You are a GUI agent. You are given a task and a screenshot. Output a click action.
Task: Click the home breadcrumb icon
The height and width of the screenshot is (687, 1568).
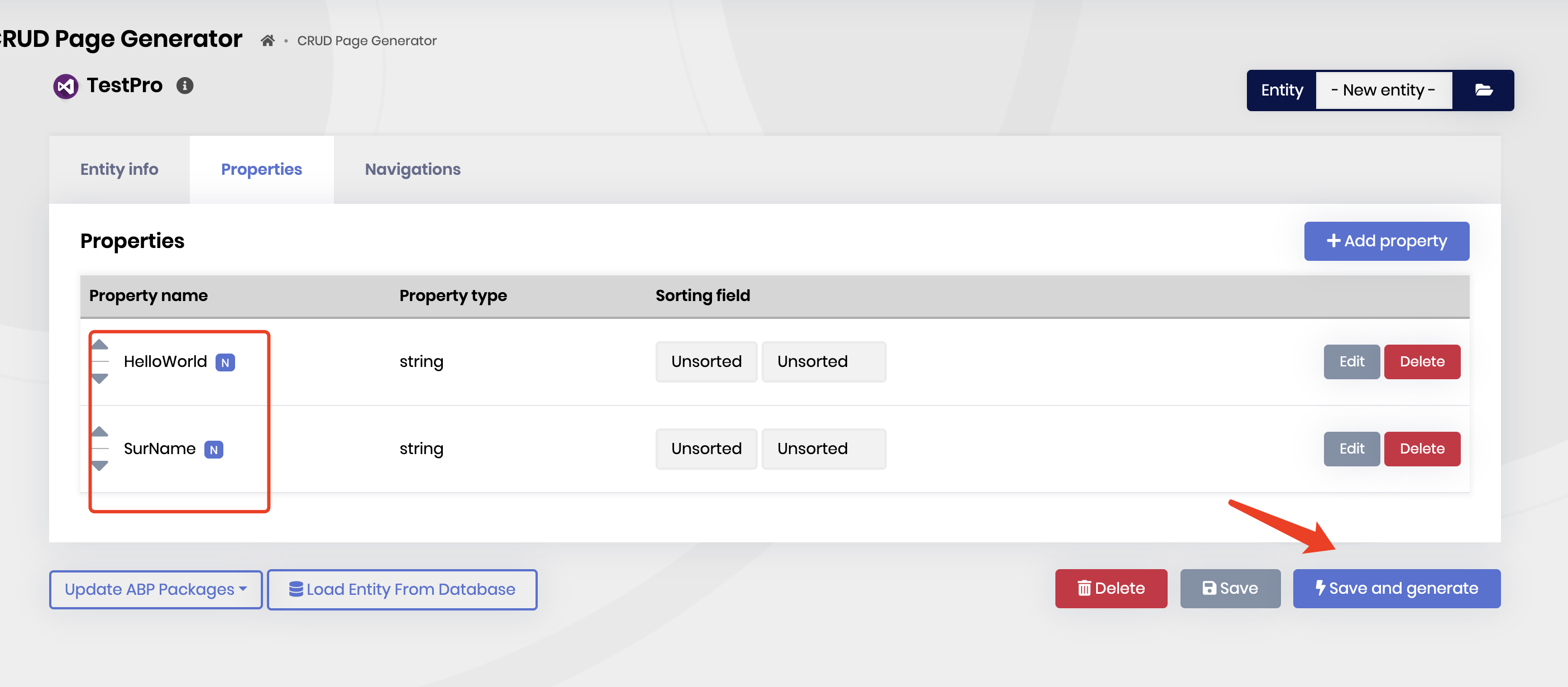(x=267, y=41)
